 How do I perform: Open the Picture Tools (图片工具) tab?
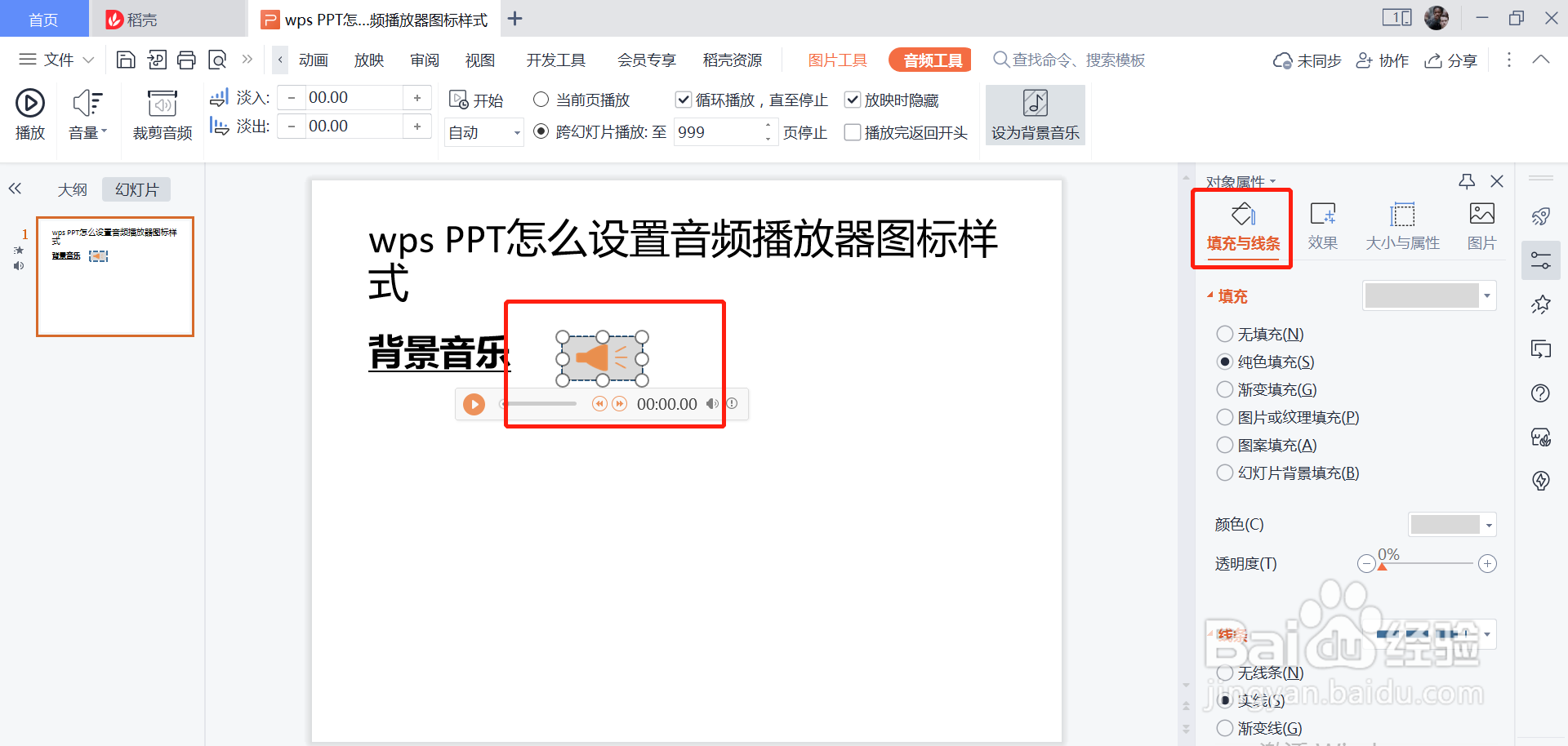click(x=837, y=60)
